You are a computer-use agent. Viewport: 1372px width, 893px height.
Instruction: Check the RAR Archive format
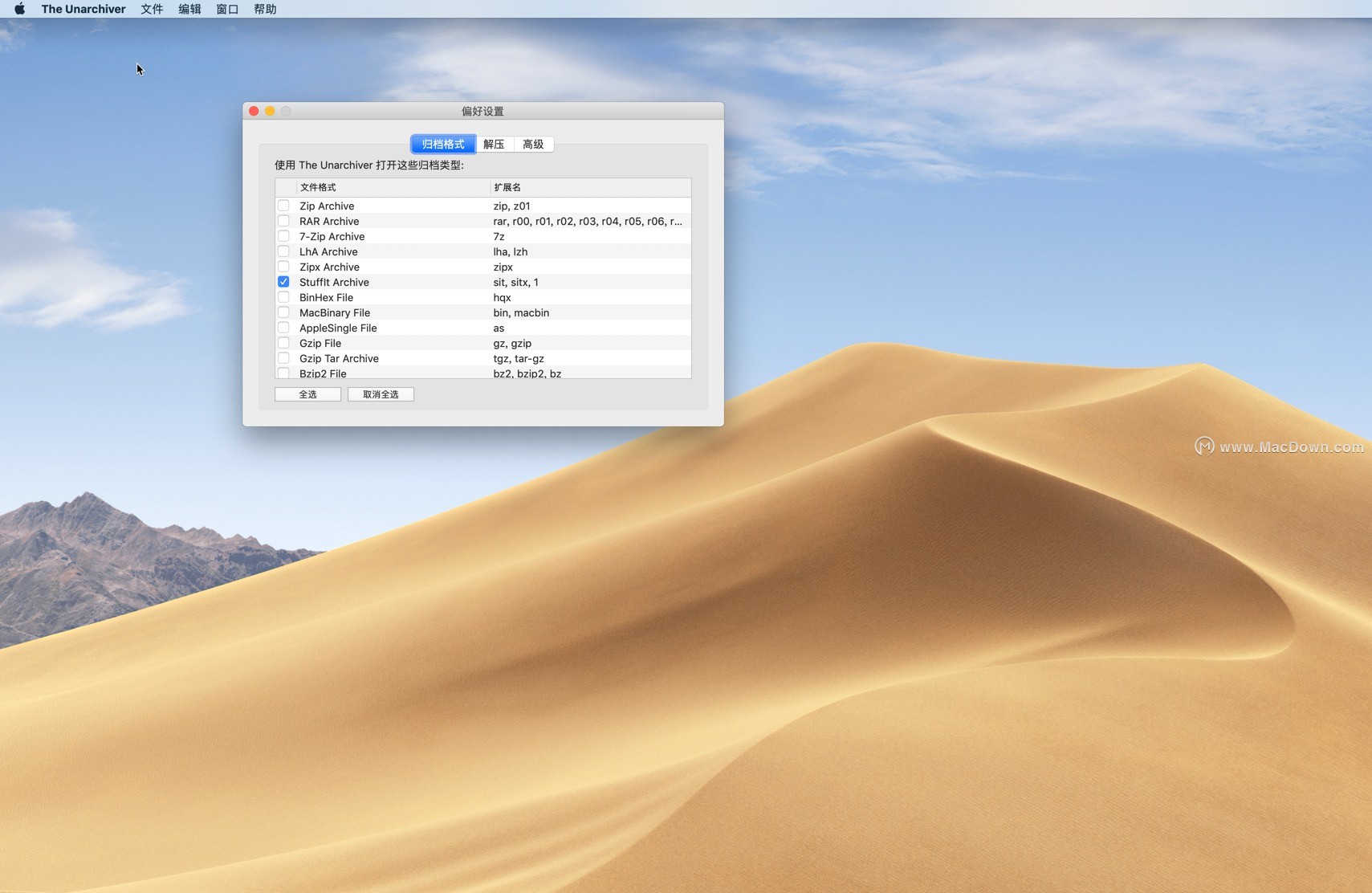click(283, 221)
